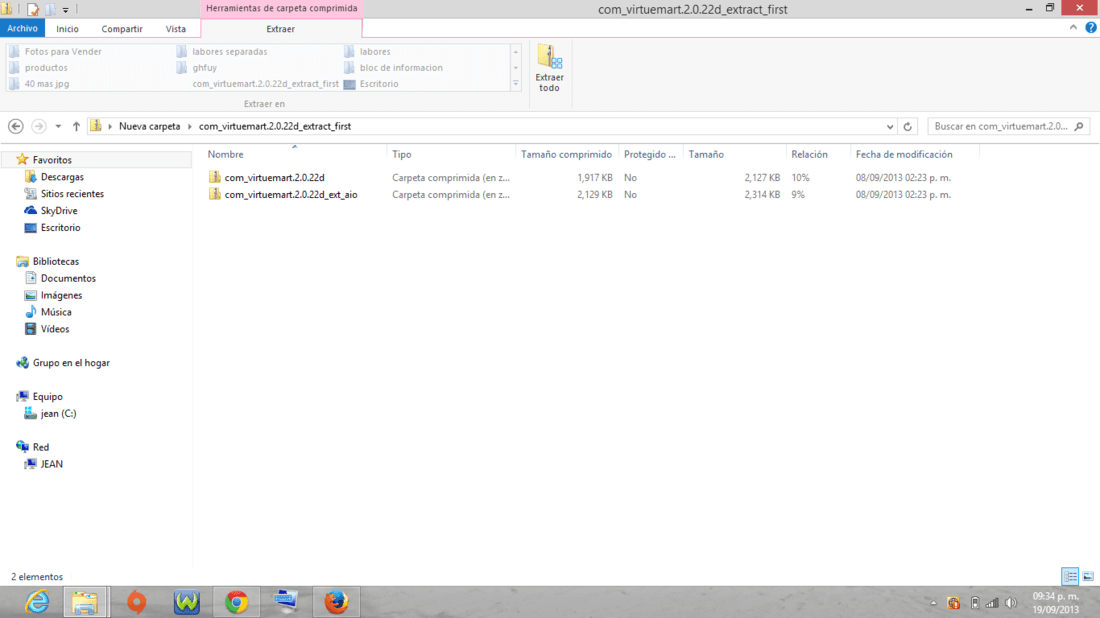Go back with the left arrow button
This screenshot has height=618, width=1100.
15,126
